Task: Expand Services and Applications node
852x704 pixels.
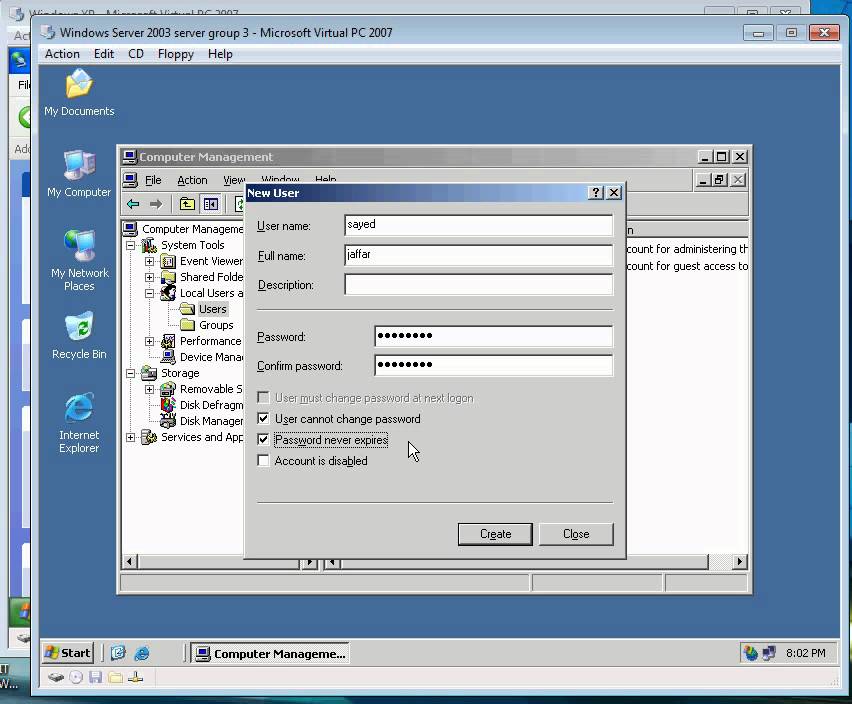Action: point(130,437)
